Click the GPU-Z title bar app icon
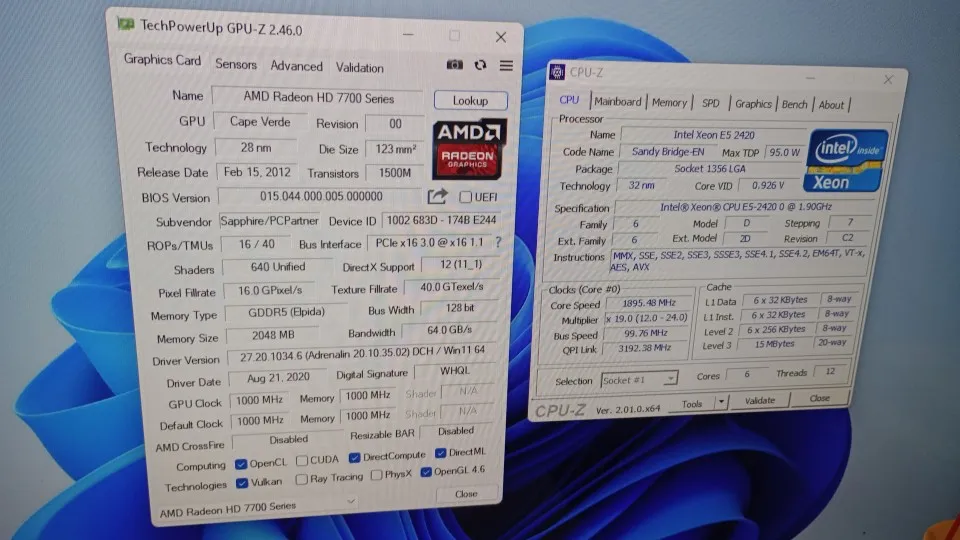The width and height of the screenshot is (960, 540). point(126,24)
